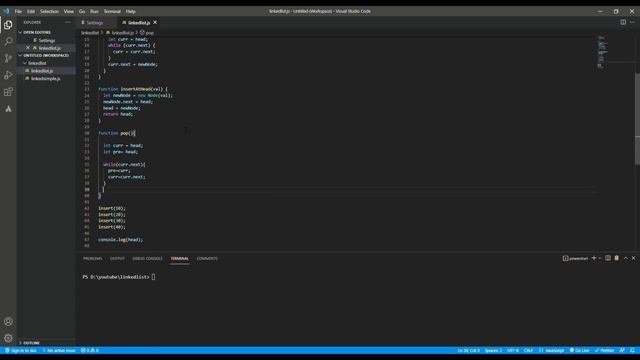Close the terminal panel
The height and width of the screenshot is (360, 640).
(x=633, y=258)
